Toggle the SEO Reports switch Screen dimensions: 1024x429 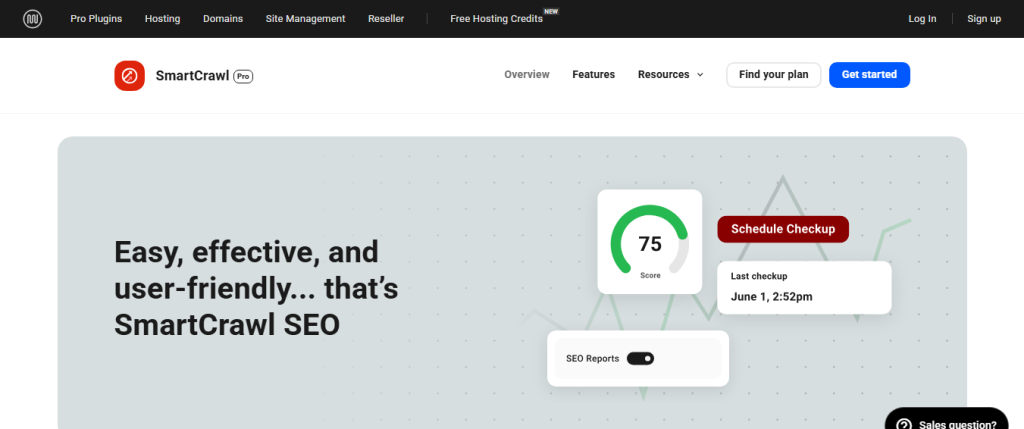tap(640, 358)
